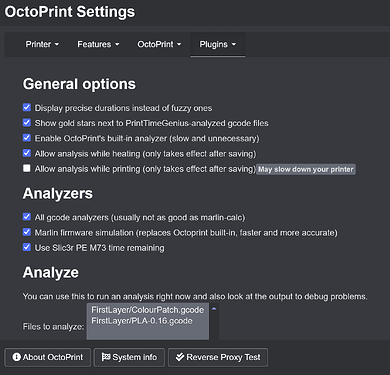Toggle OctoPrint's built-in analyzer checkbox
The height and width of the screenshot is (375, 390).
(27, 138)
